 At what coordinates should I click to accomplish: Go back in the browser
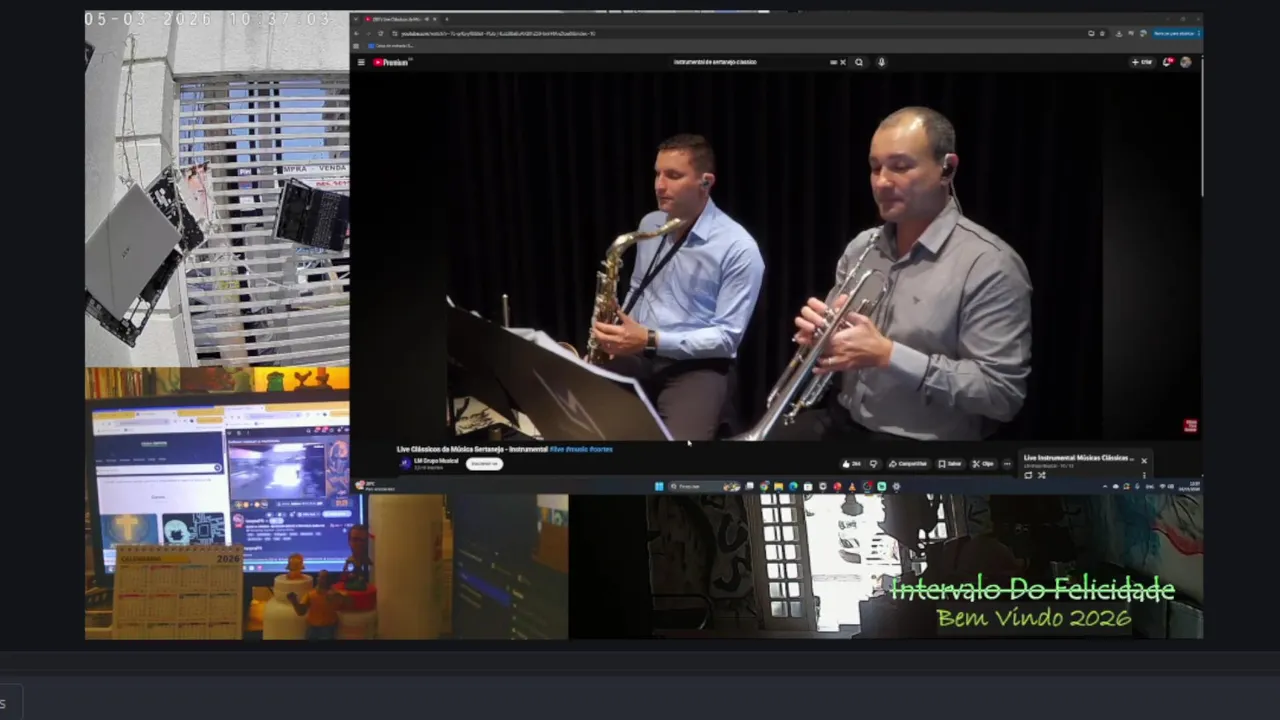pyautogui.click(x=356, y=33)
